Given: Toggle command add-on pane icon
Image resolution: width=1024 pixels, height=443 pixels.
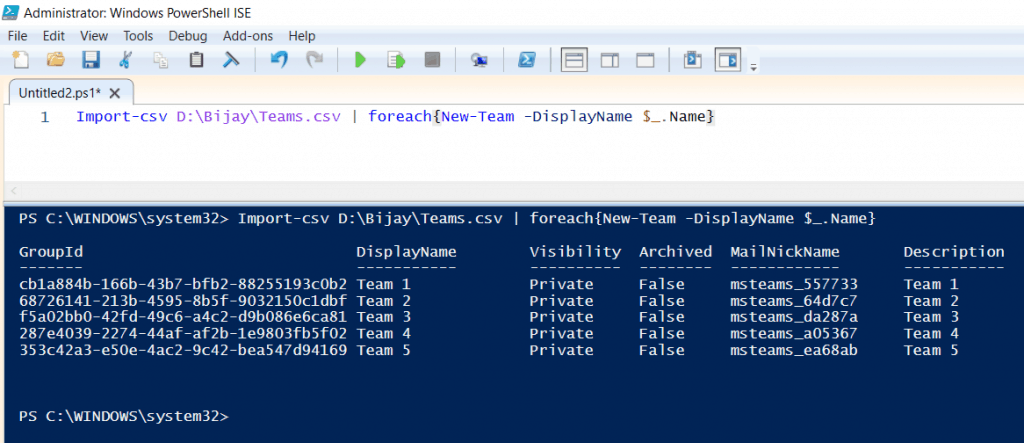Looking at the screenshot, I should 728,61.
